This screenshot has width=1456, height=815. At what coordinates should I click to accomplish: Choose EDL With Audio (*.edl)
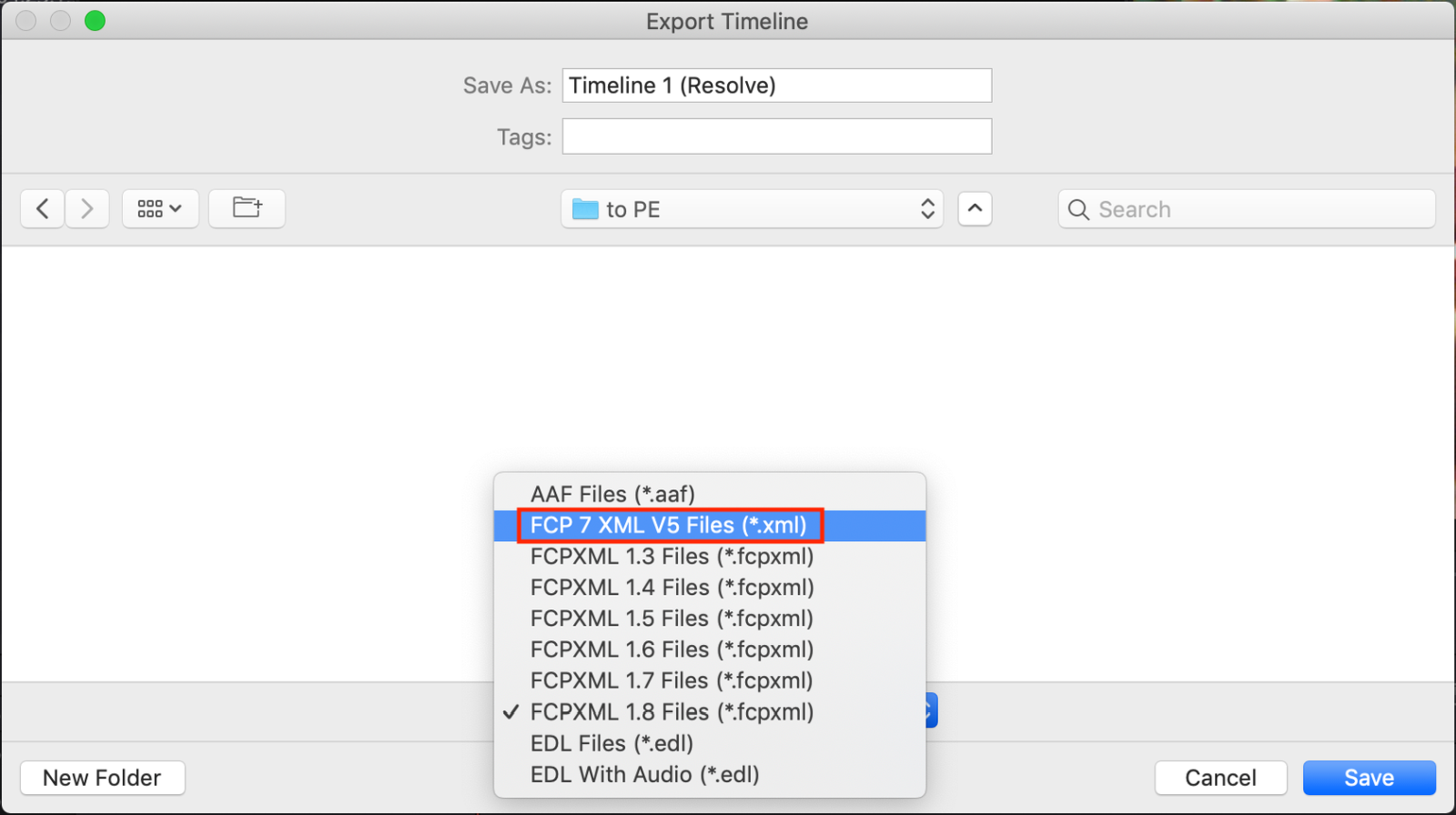[x=644, y=775]
